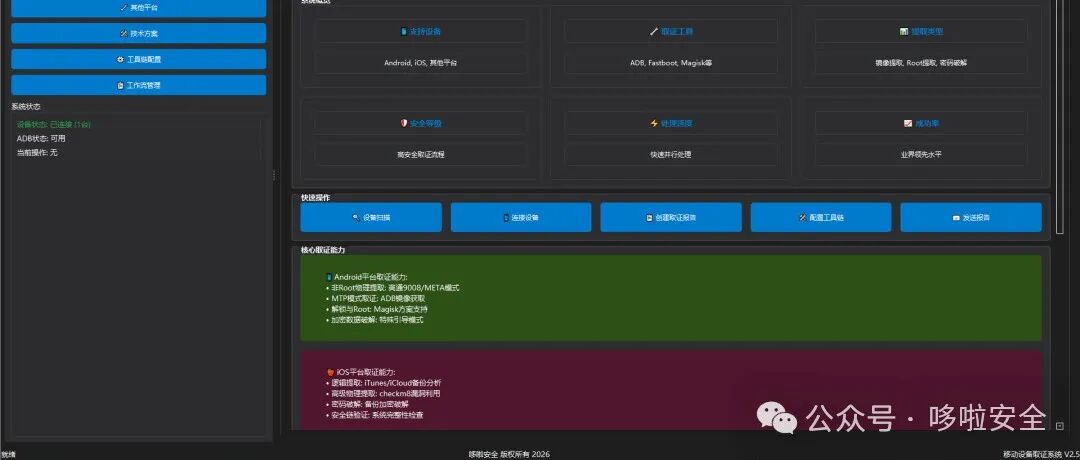Click the tools icon on 配置工具链
1080x460 pixels.
802,218
